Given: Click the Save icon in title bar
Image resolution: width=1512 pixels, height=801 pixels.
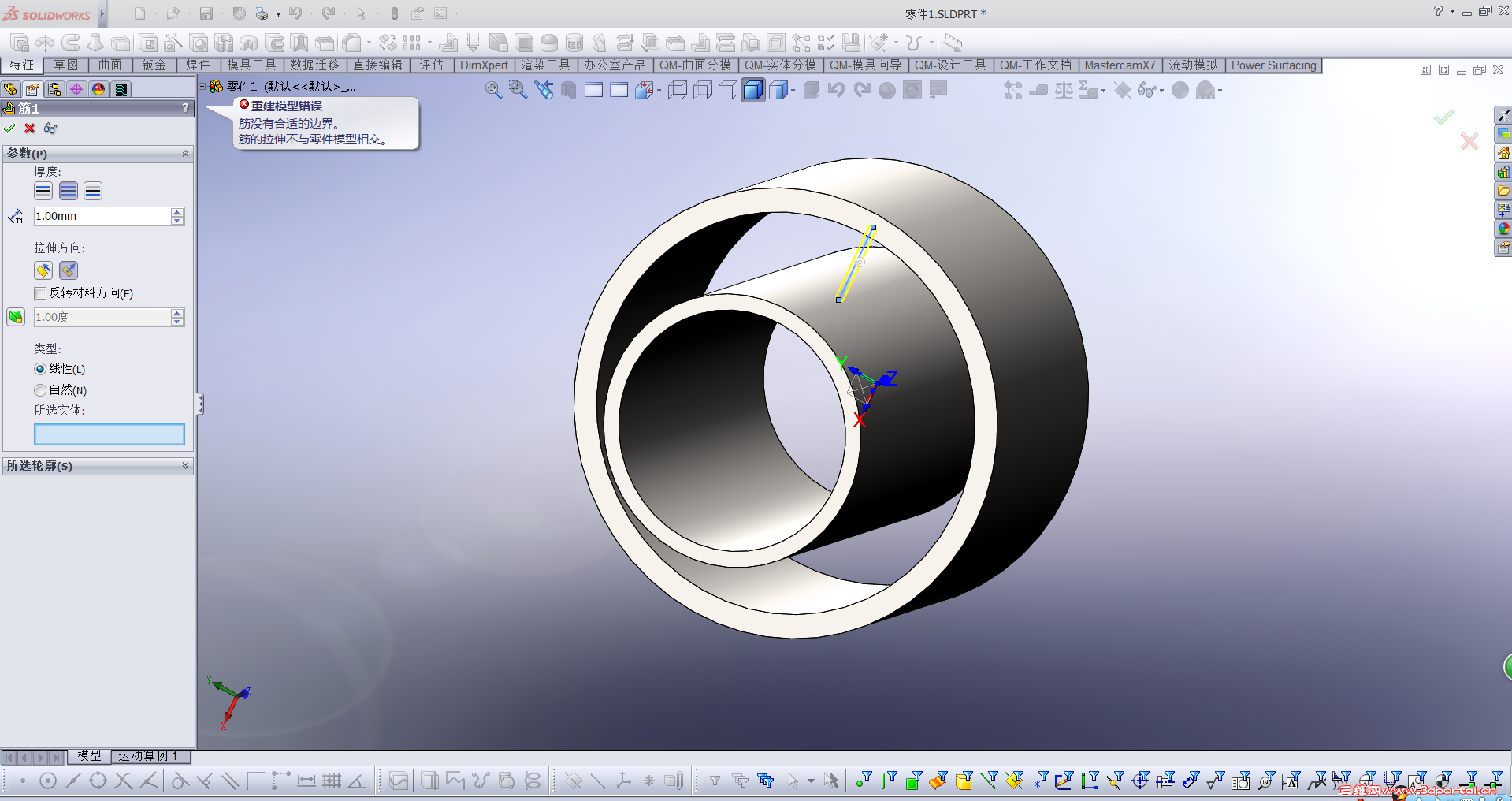Looking at the screenshot, I should pos(206,13).
